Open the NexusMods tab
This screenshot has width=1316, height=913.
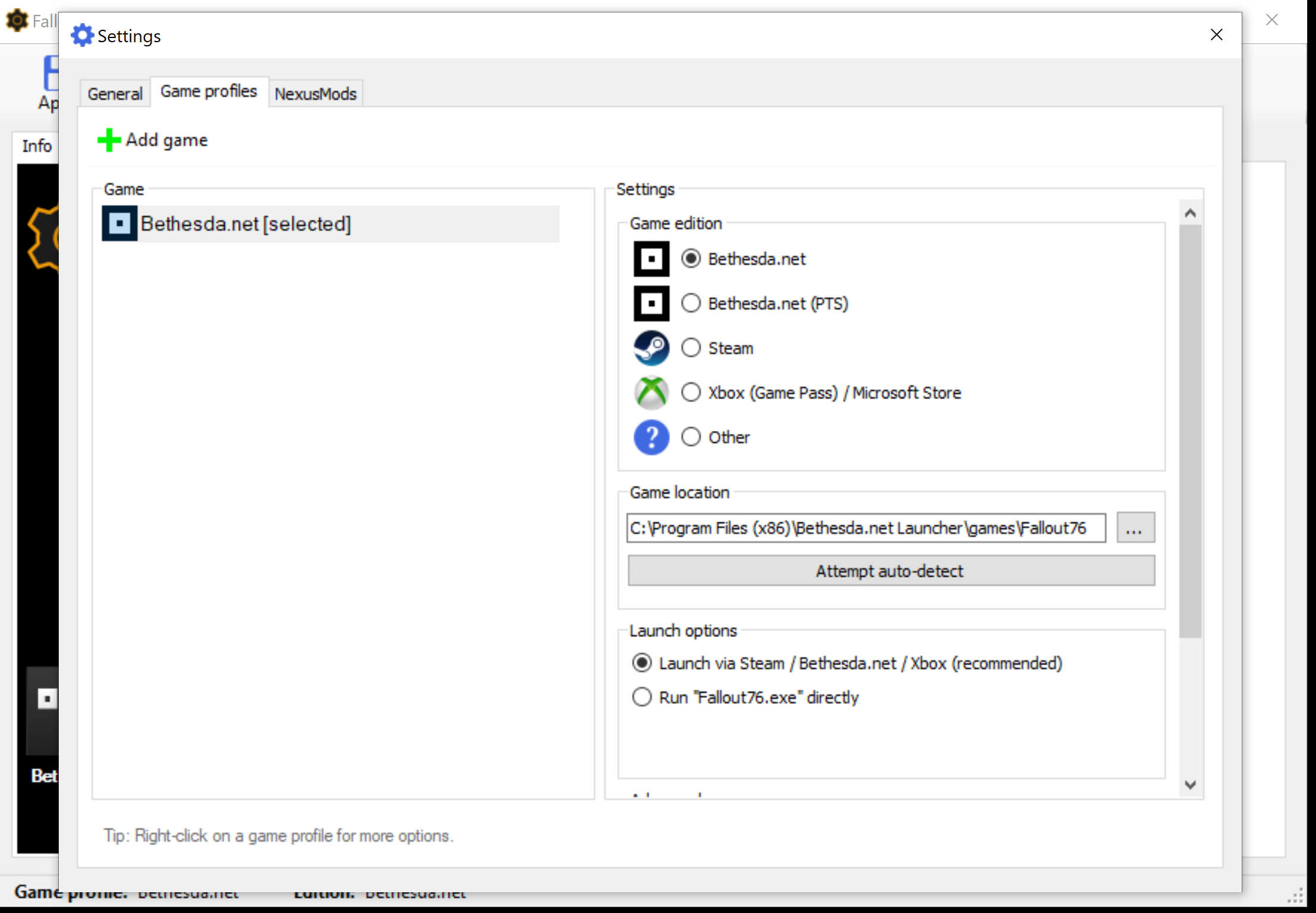click(316, 93)
